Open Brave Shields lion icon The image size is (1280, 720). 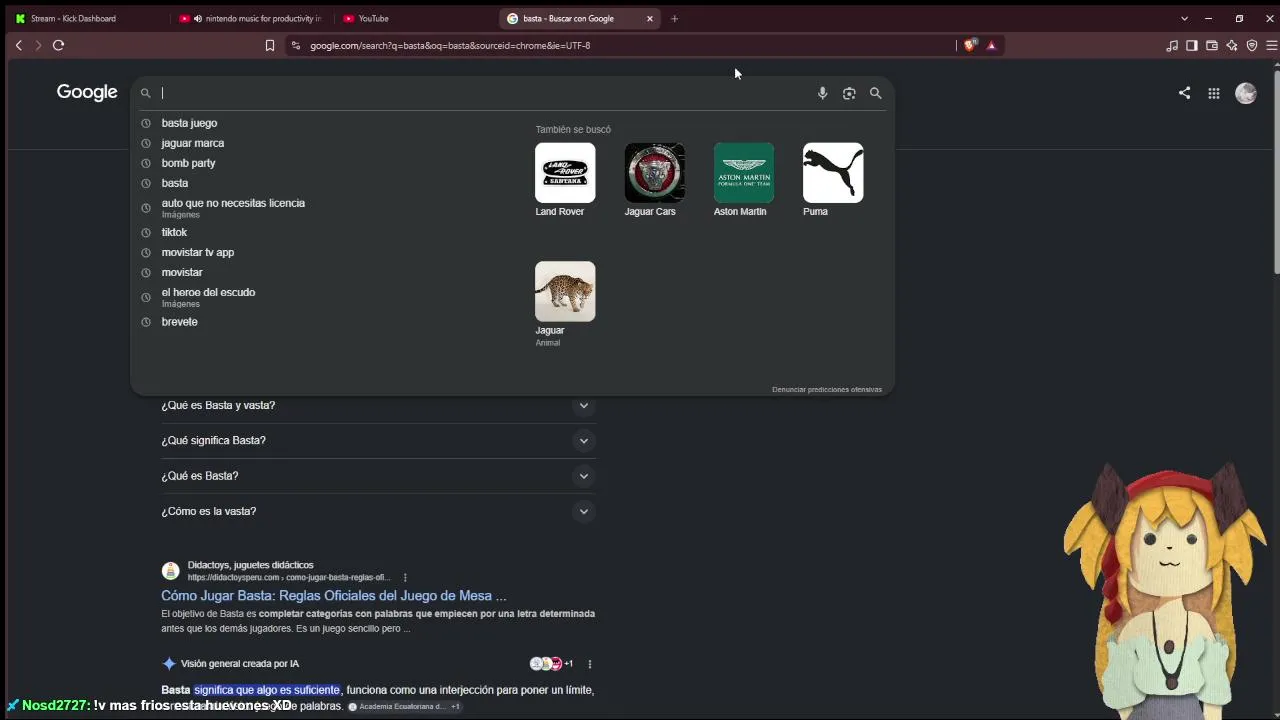(x=969, y=45)
